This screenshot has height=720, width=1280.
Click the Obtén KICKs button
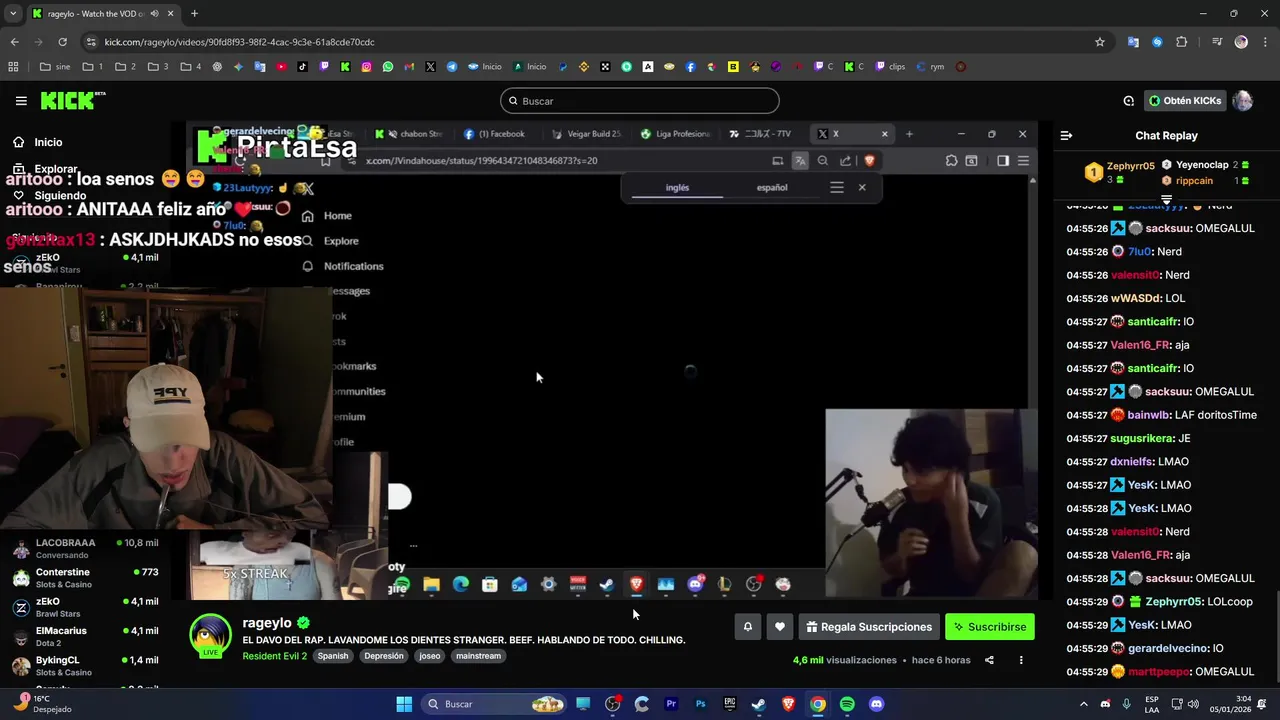pos(1186,101)
